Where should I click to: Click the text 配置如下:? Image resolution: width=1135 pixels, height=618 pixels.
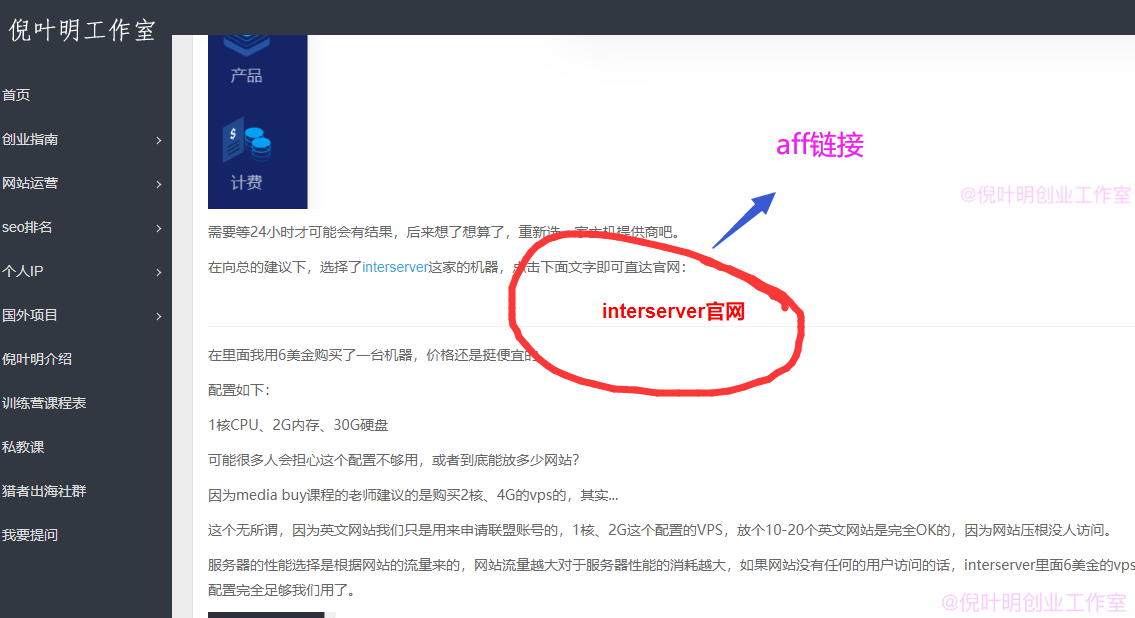(239, 390)
